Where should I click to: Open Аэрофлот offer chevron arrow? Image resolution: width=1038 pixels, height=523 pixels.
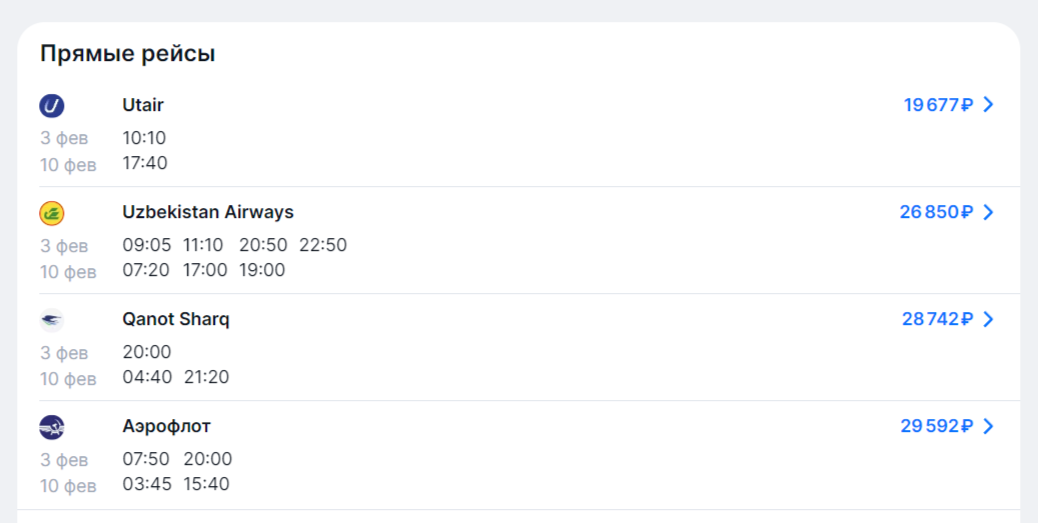[988, 426]
